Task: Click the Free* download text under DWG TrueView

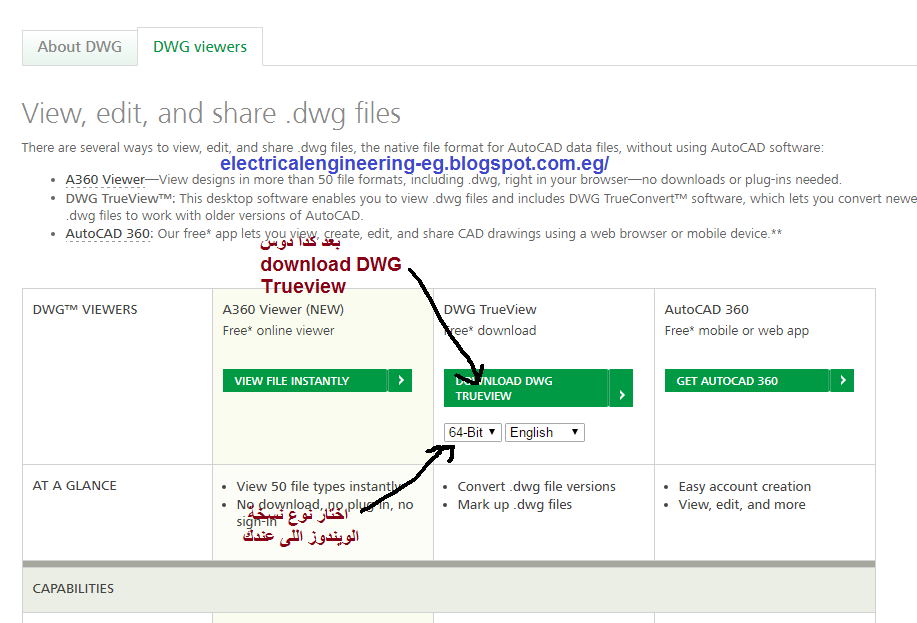Action: [x=490, y=330]
